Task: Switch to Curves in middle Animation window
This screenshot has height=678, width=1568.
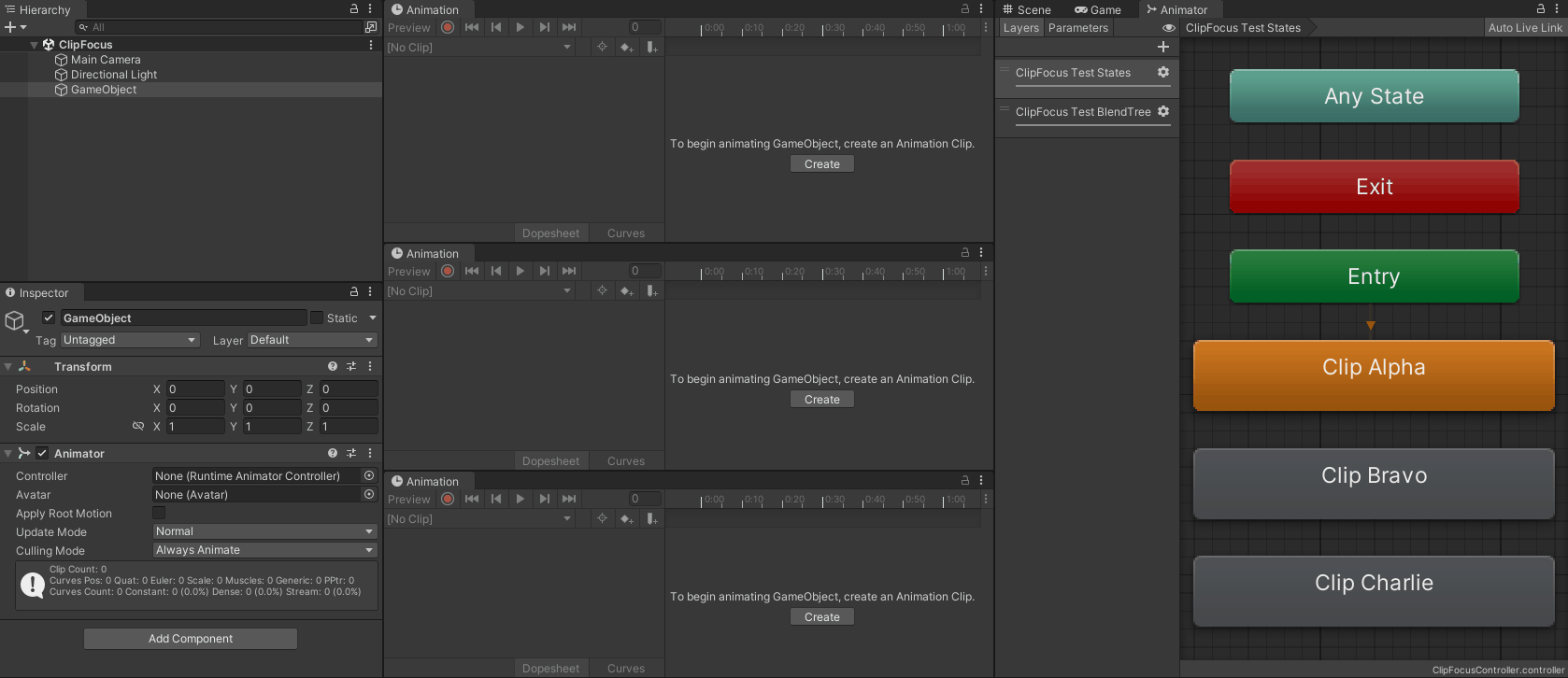Action: 626,460
